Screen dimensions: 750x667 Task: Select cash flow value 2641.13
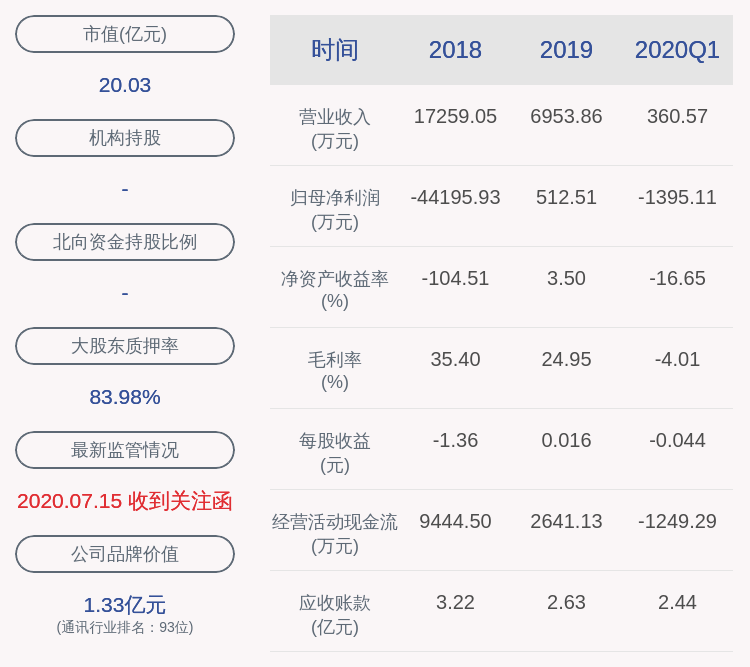(x=566, y=521)
